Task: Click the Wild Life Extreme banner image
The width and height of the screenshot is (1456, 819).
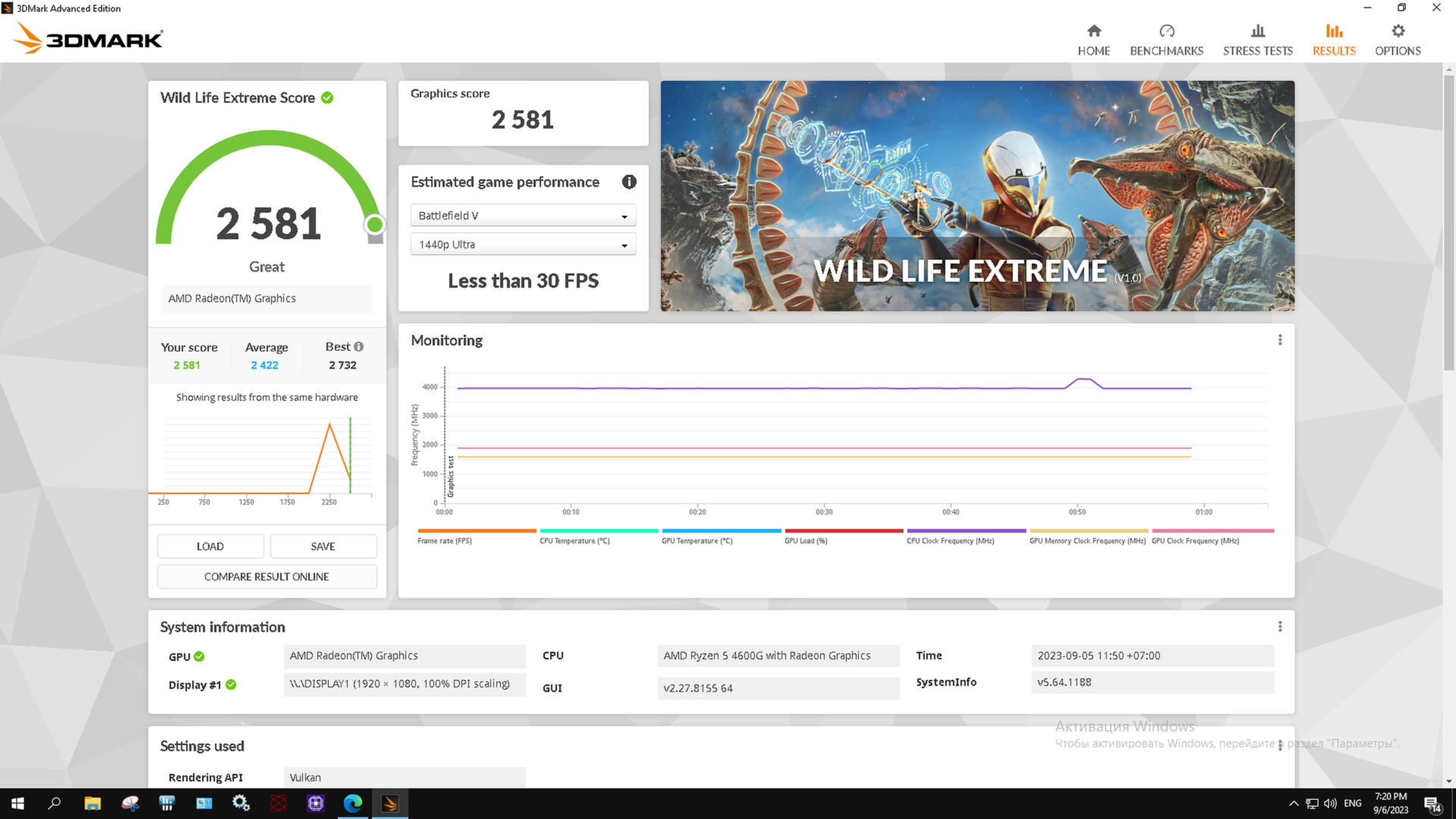Action: coord(977,196)
